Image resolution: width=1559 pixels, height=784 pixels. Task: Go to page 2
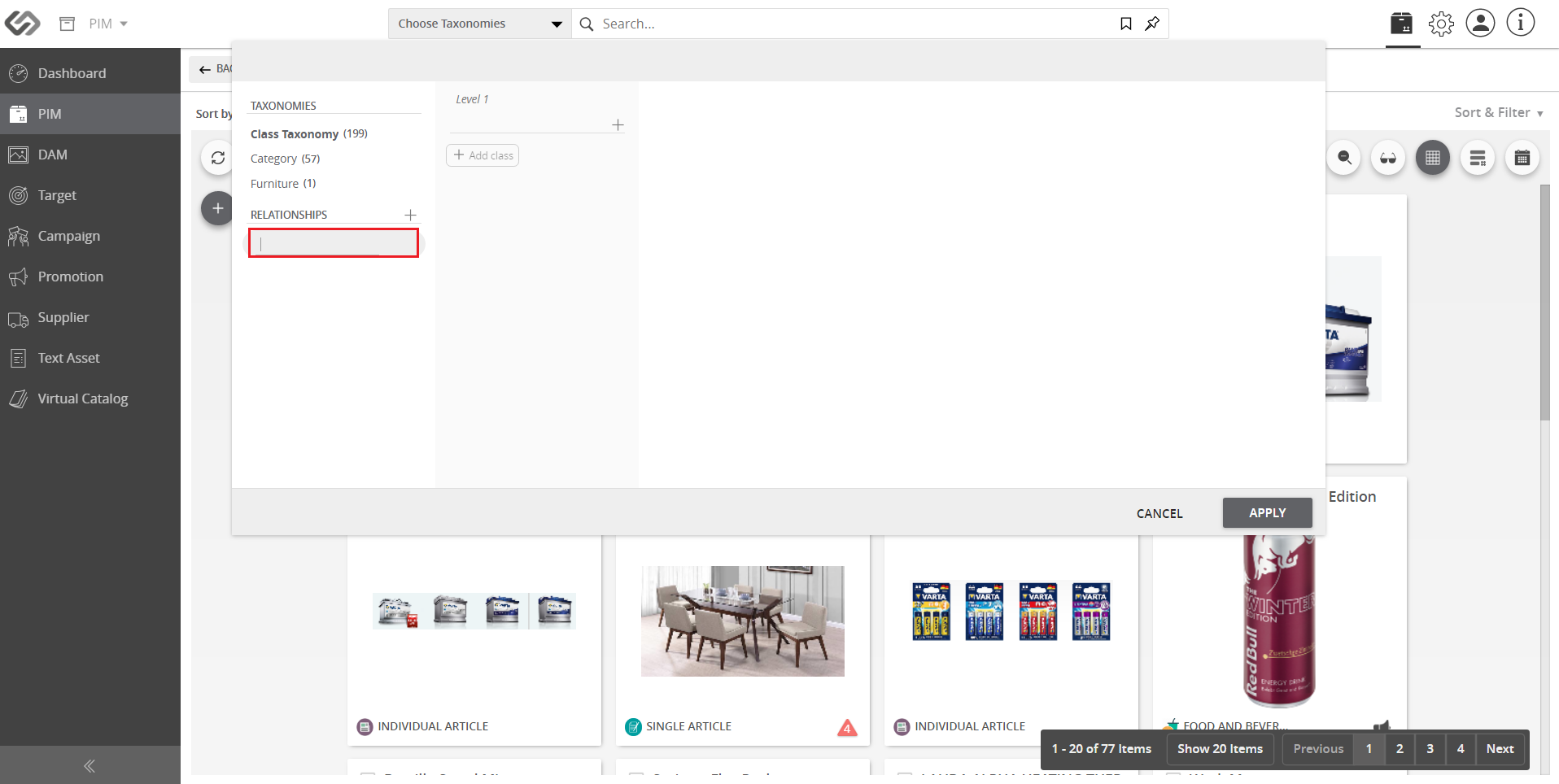coord(1400,749)
